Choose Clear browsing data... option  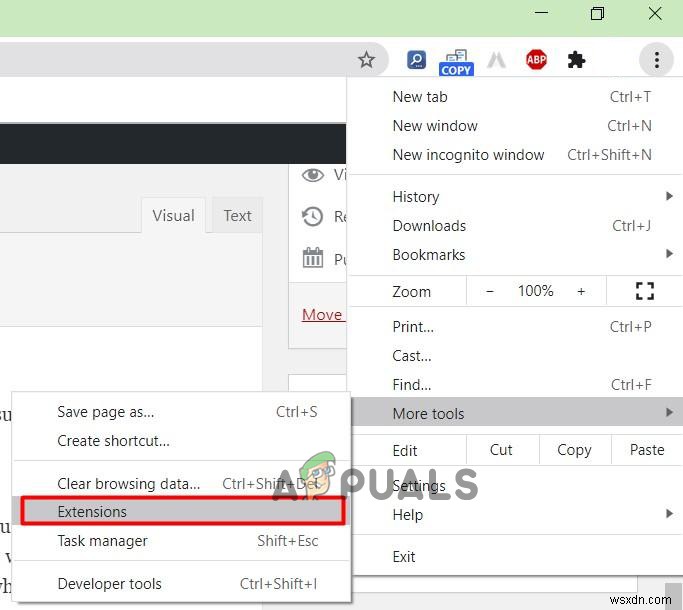(182, 484)
